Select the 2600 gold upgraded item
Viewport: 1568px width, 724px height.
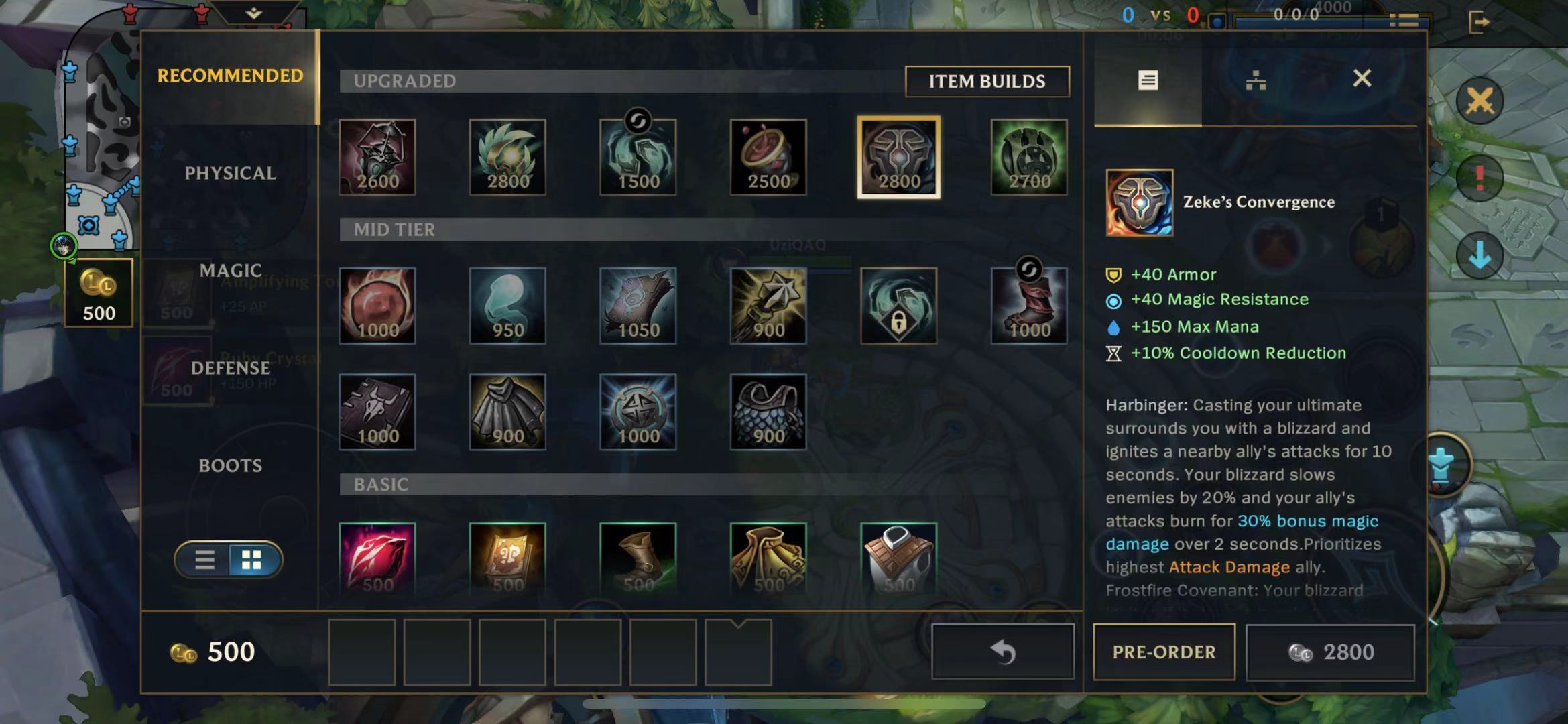pos(377,158)
